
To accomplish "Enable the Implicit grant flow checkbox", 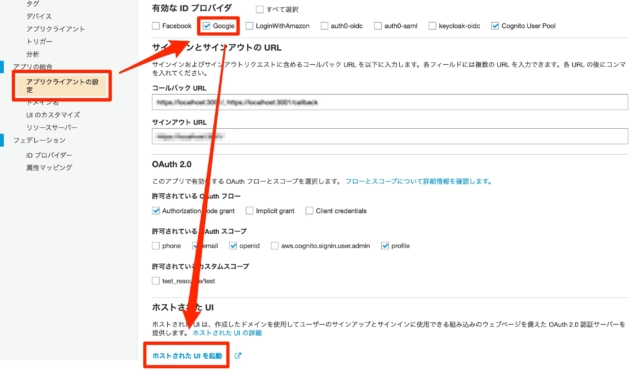I will click(x=249, y=211).
